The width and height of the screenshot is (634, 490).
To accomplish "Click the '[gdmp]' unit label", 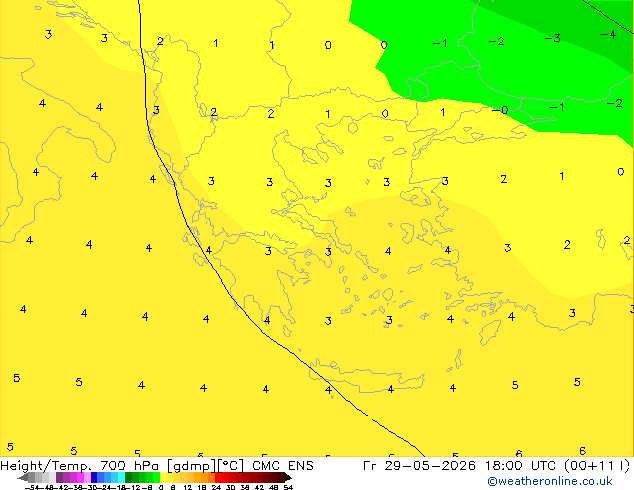I will pyautogui.click(x=192, y=466).
